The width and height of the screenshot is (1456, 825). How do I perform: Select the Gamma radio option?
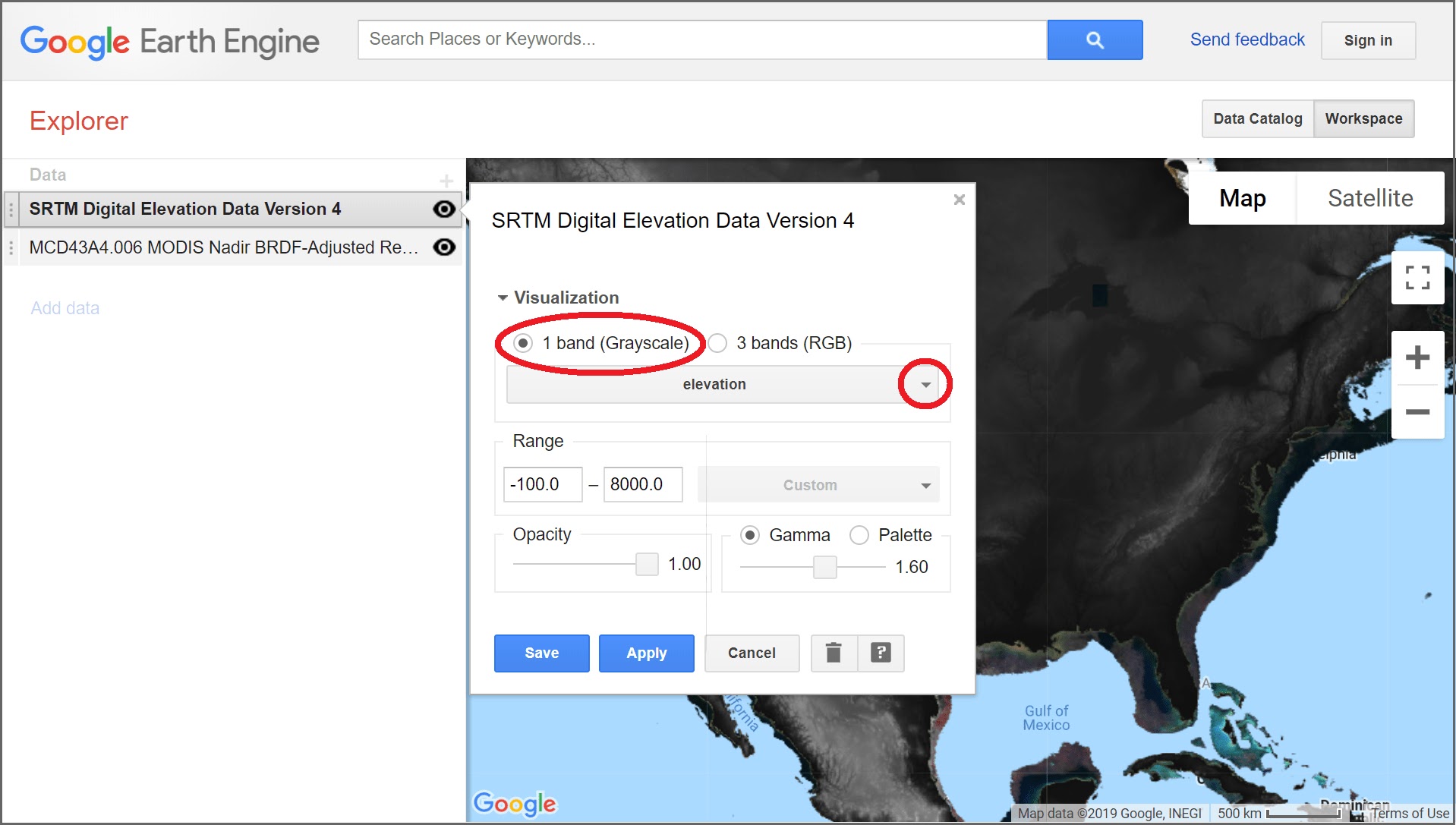pyautogui.click(x=750, y=535)
